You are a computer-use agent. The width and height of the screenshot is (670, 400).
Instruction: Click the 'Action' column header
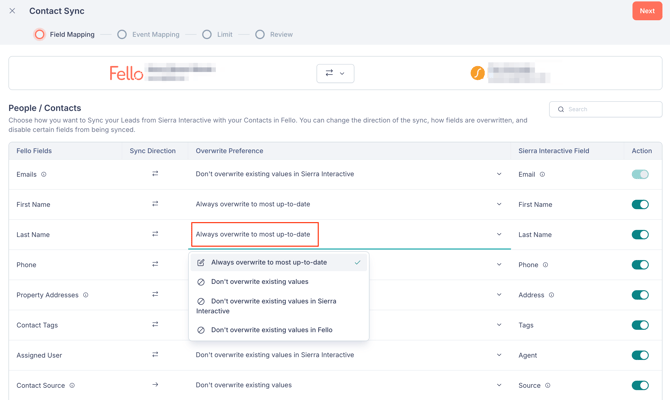point(642,151)
